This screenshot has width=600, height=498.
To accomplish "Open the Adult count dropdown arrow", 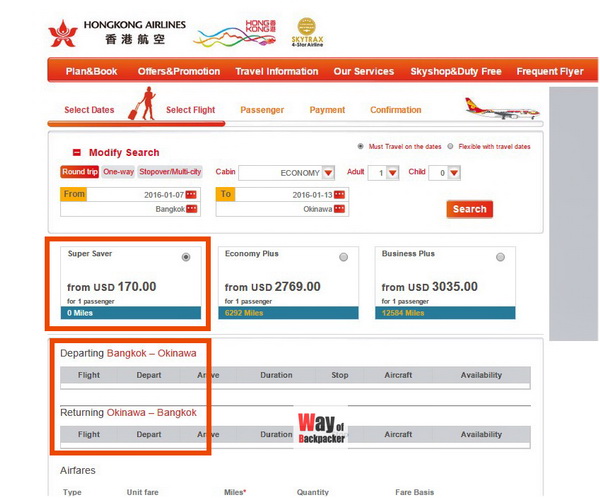I will pyautogui.click(x=393, y=173).
